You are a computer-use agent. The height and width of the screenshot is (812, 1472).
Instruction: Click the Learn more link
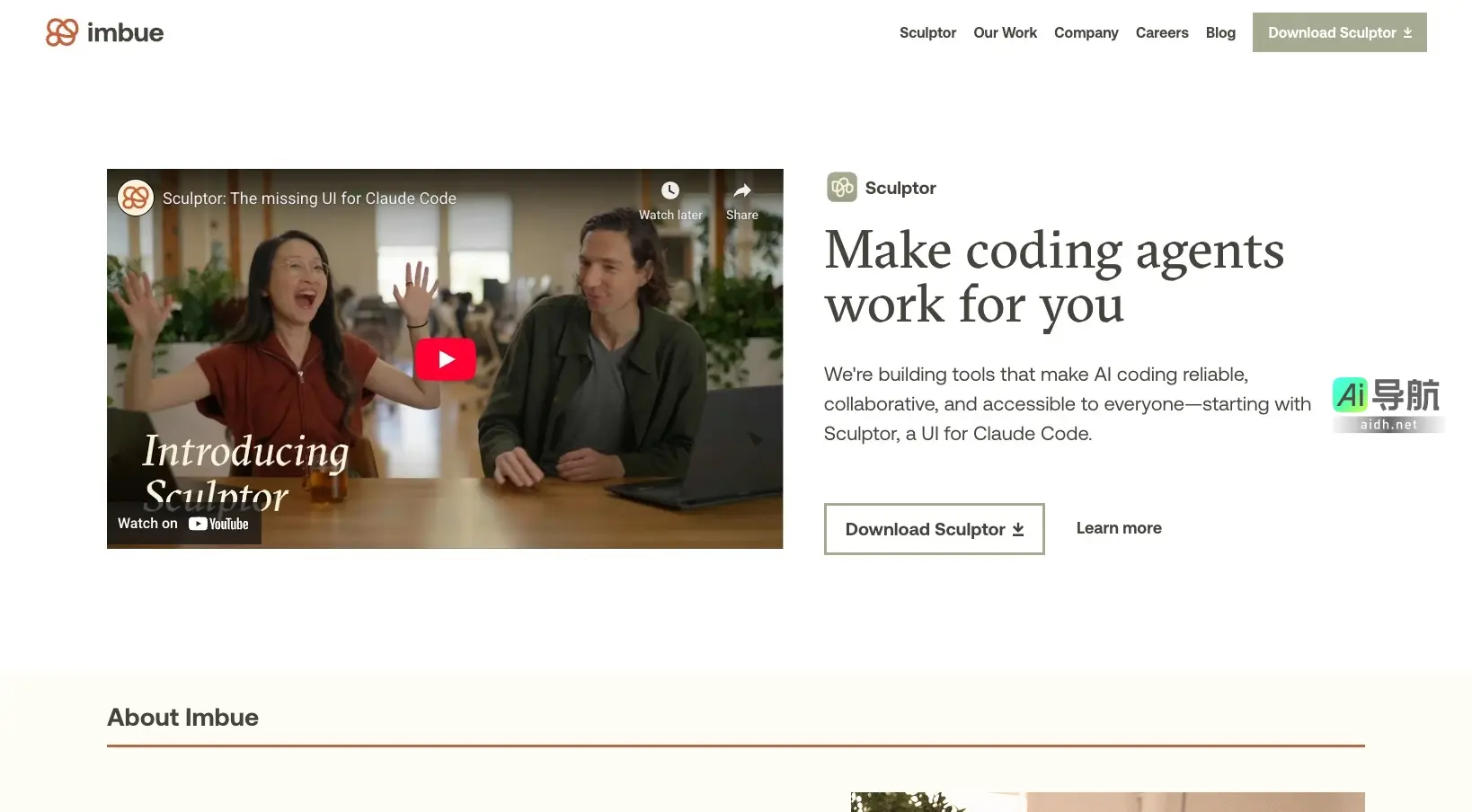(1119, 528)
